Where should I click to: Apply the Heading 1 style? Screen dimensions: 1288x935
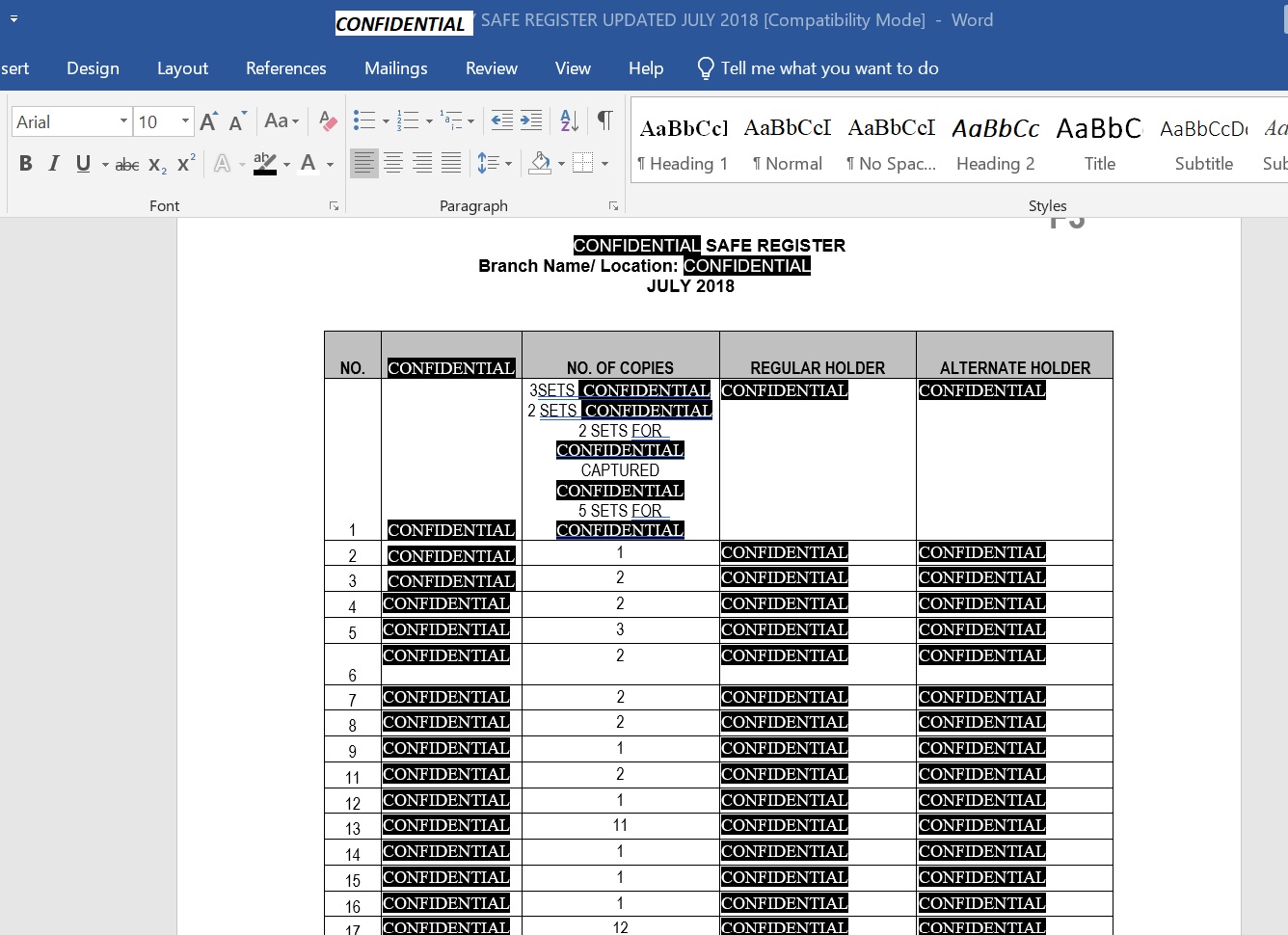pos(684,145)
